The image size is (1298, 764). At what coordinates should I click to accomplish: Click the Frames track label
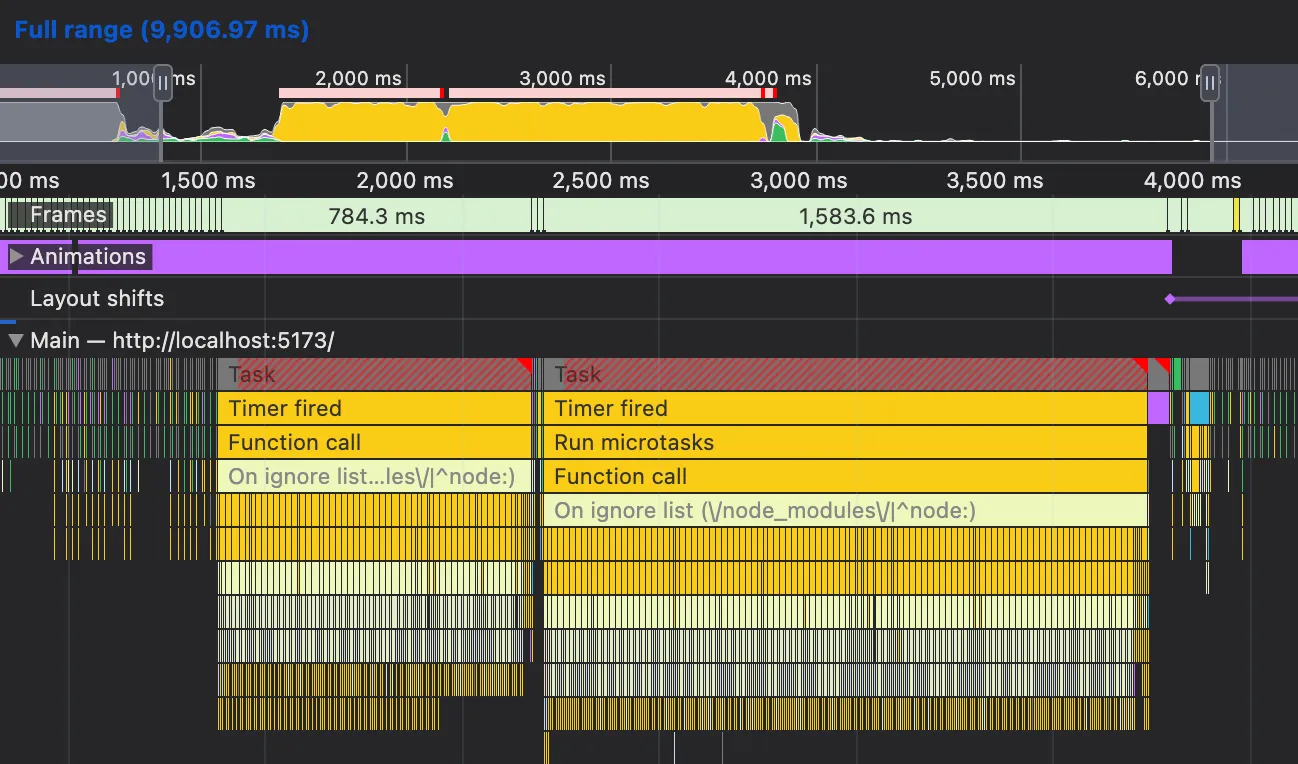tap(68, 216)
